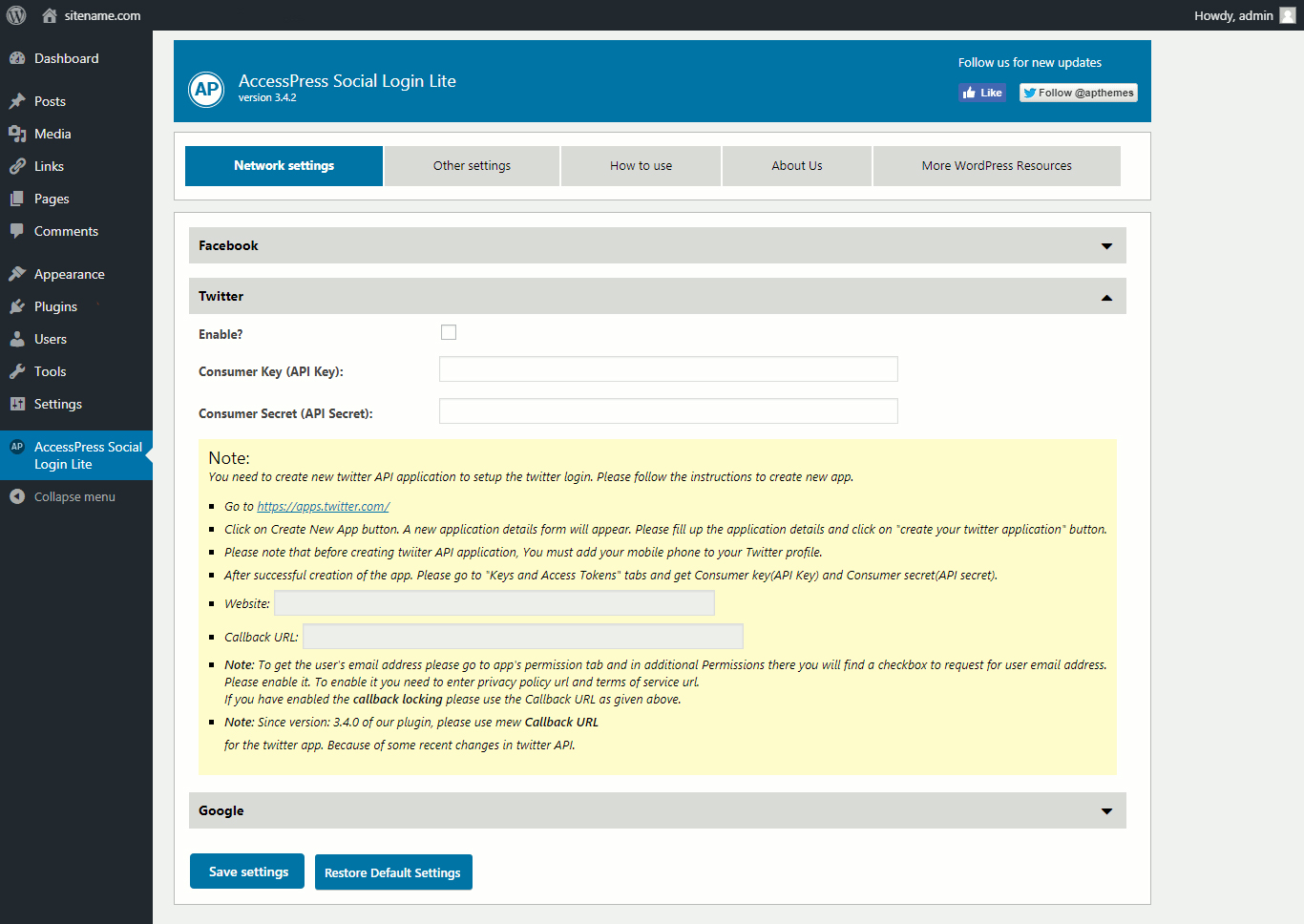The width and height of the screenshot is (1304, 924).
Task: Click Restore Default Settings button
Action: [x=393, y=872]
